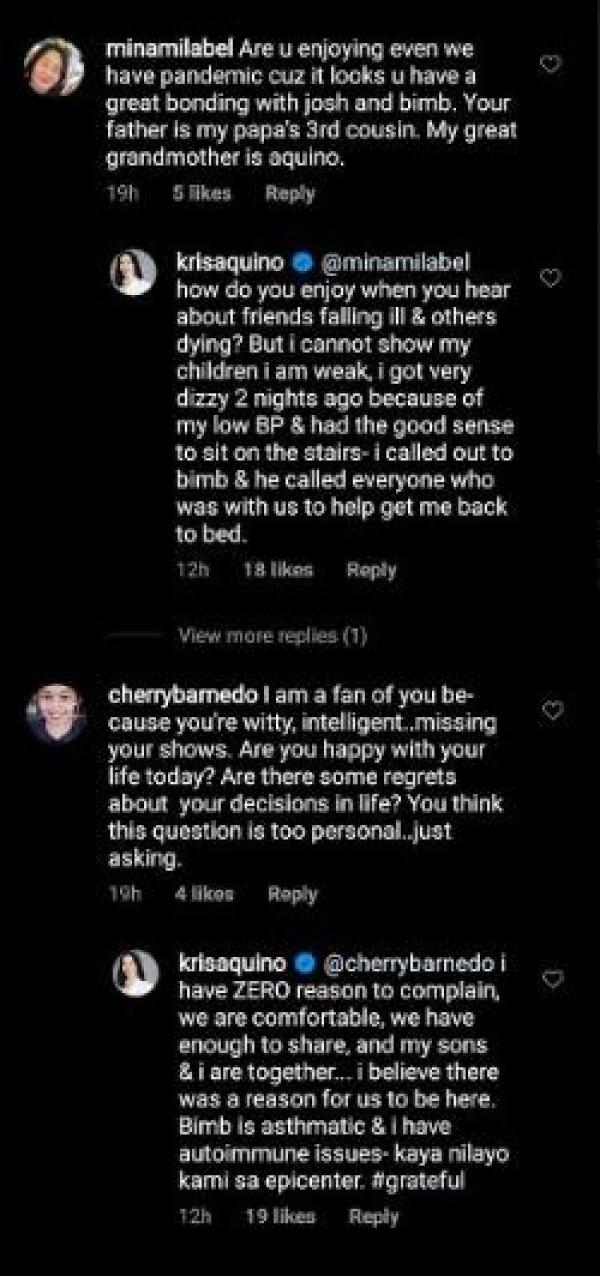This screenshot has width=600, height=1276.
Task: Reply to krisaquino's low BP comment
Action: click(371, 570)
